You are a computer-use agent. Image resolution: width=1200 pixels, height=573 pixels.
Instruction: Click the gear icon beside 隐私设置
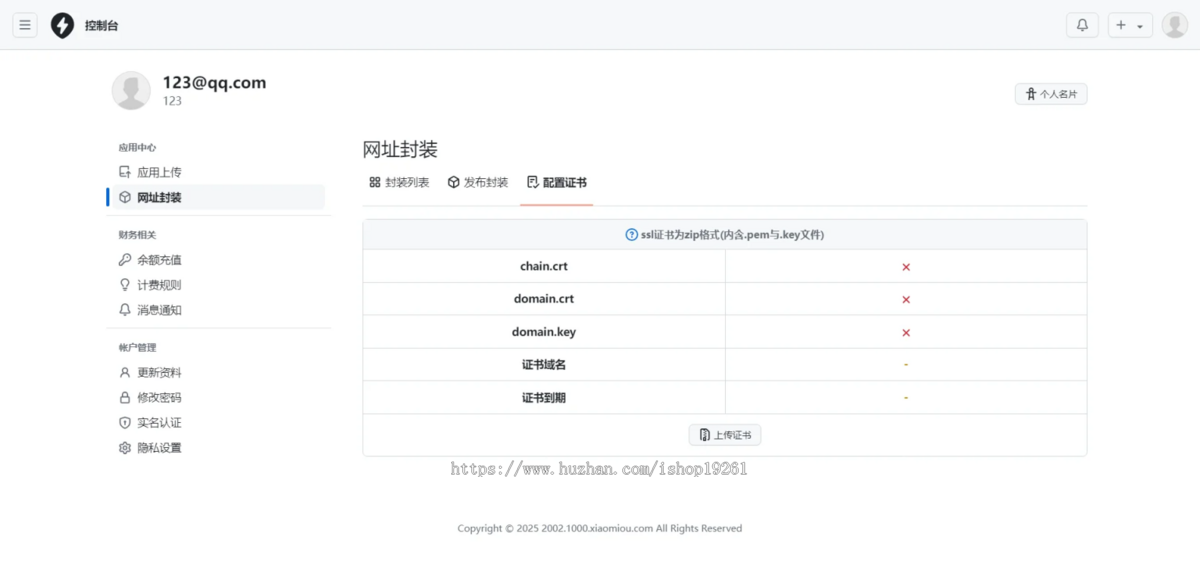click(x=125, y=448)
